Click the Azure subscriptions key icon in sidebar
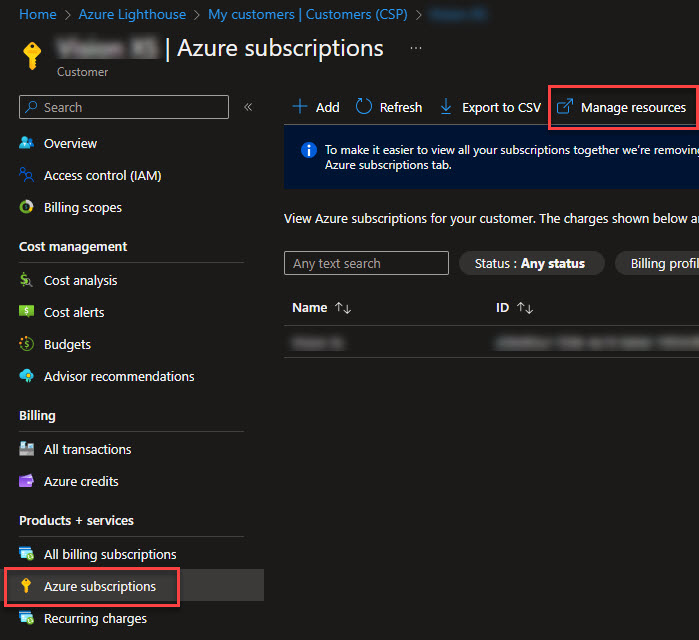 click(26, 586)
